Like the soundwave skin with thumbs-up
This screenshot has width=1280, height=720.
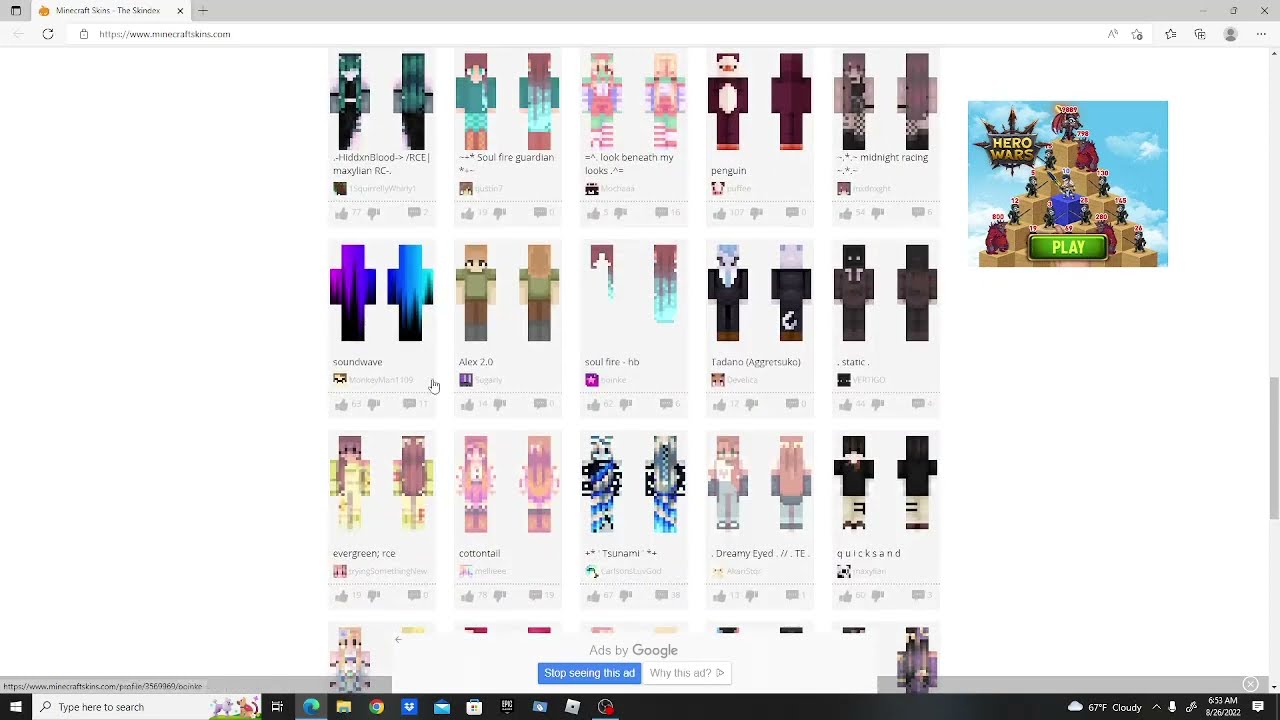point(342,404)
